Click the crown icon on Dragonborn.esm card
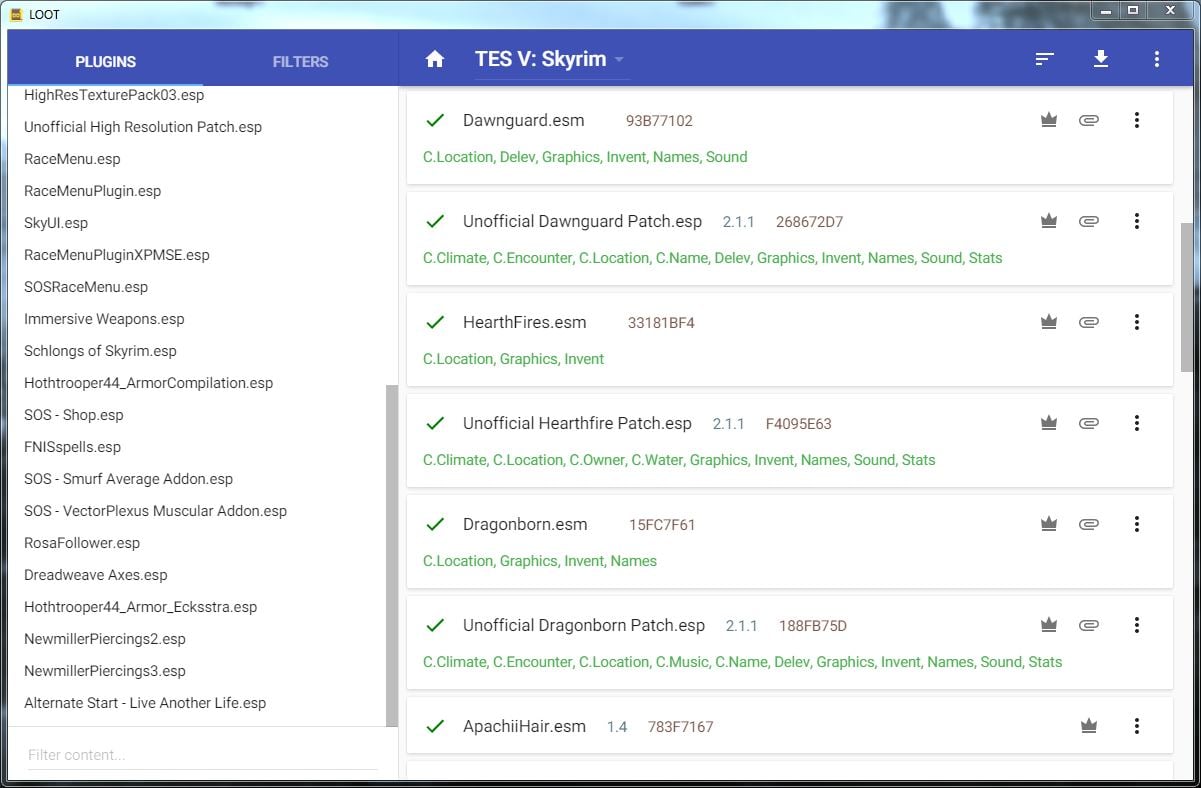Screen dimensions: 1201x788 click(1049, 524)
